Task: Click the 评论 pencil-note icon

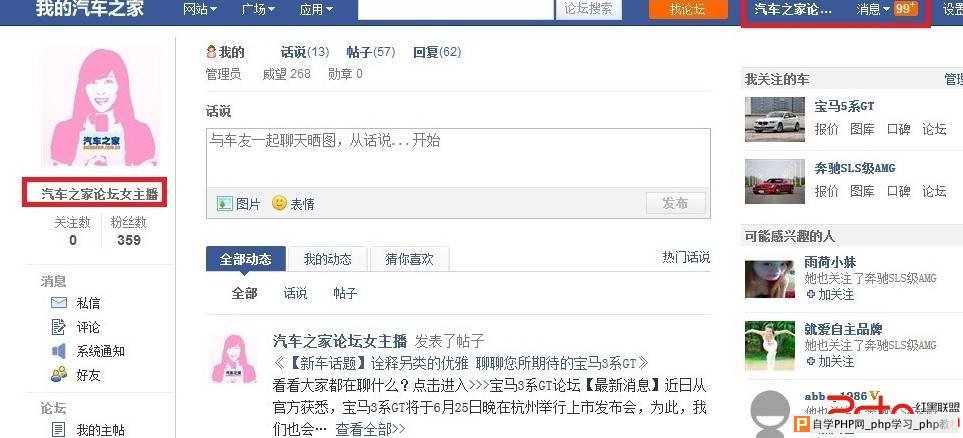Action: pyautogui.click(x=59, y=327)
